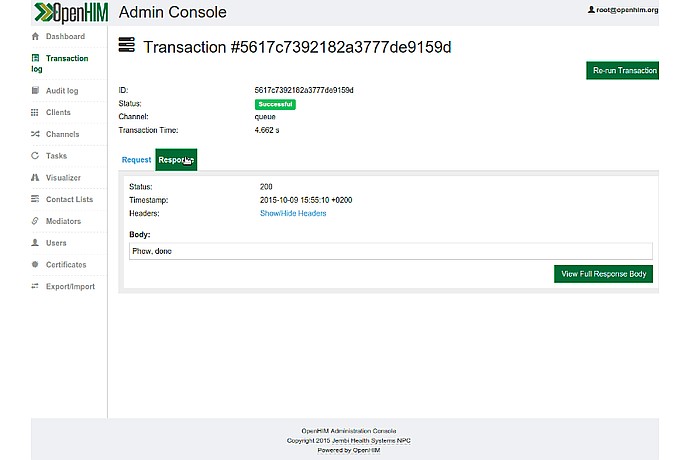Click the 'OpenHIM' footer link
This screenshot has width=690, height=460.
point(366,450)
